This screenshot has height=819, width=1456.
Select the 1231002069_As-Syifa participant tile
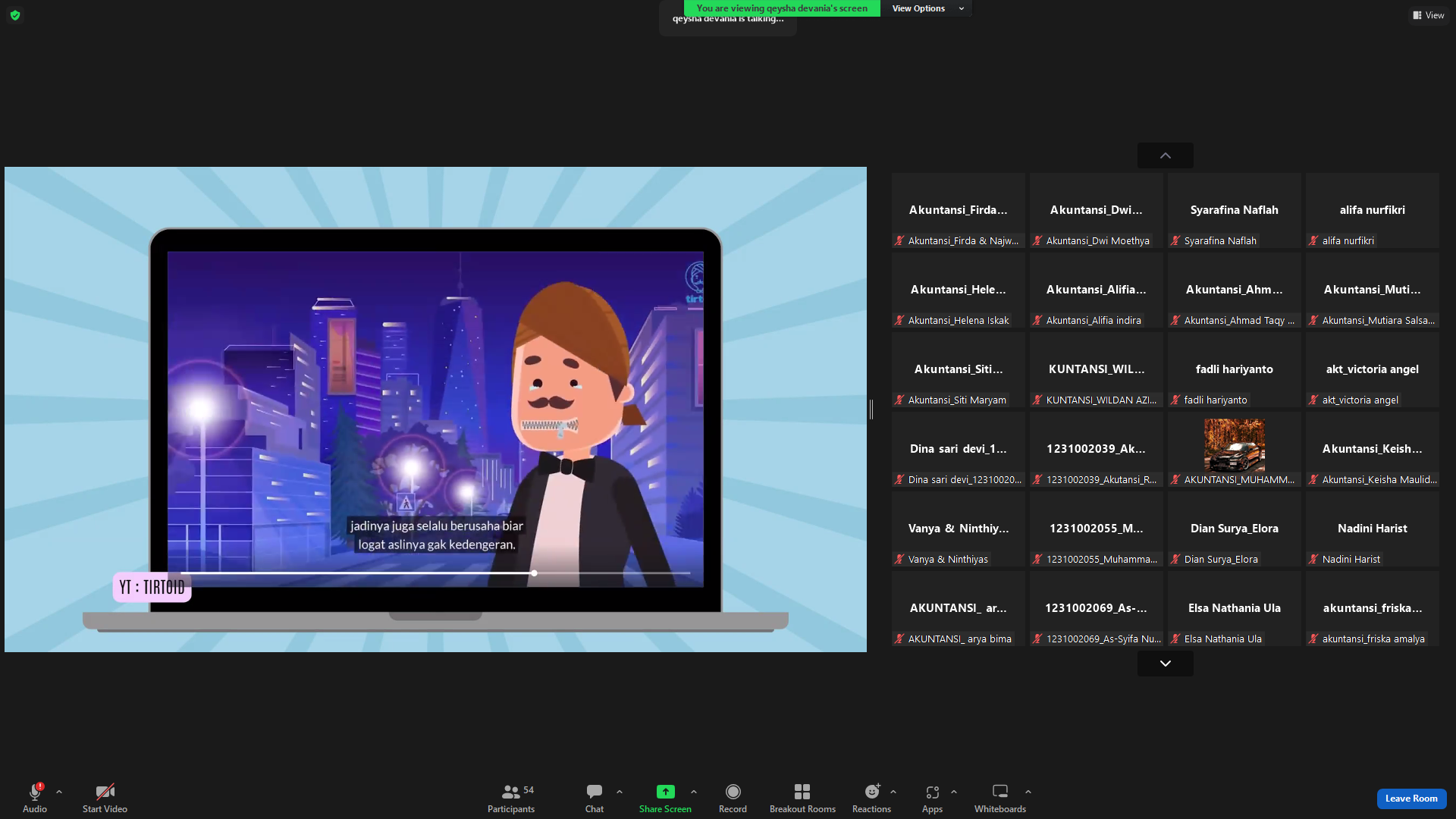(x=1097, y=608)
